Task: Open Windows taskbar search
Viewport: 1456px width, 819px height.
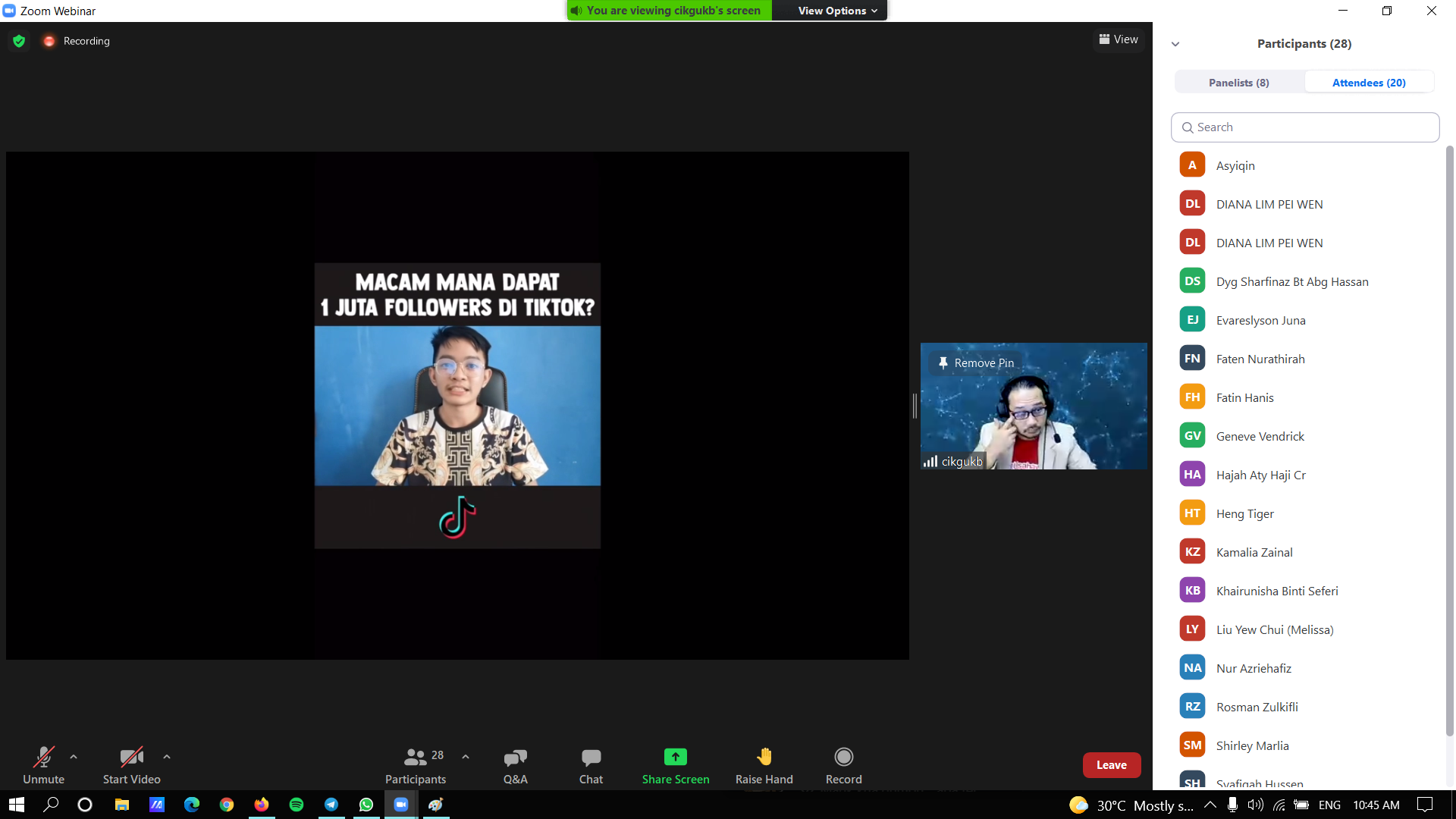Action: 51,805
